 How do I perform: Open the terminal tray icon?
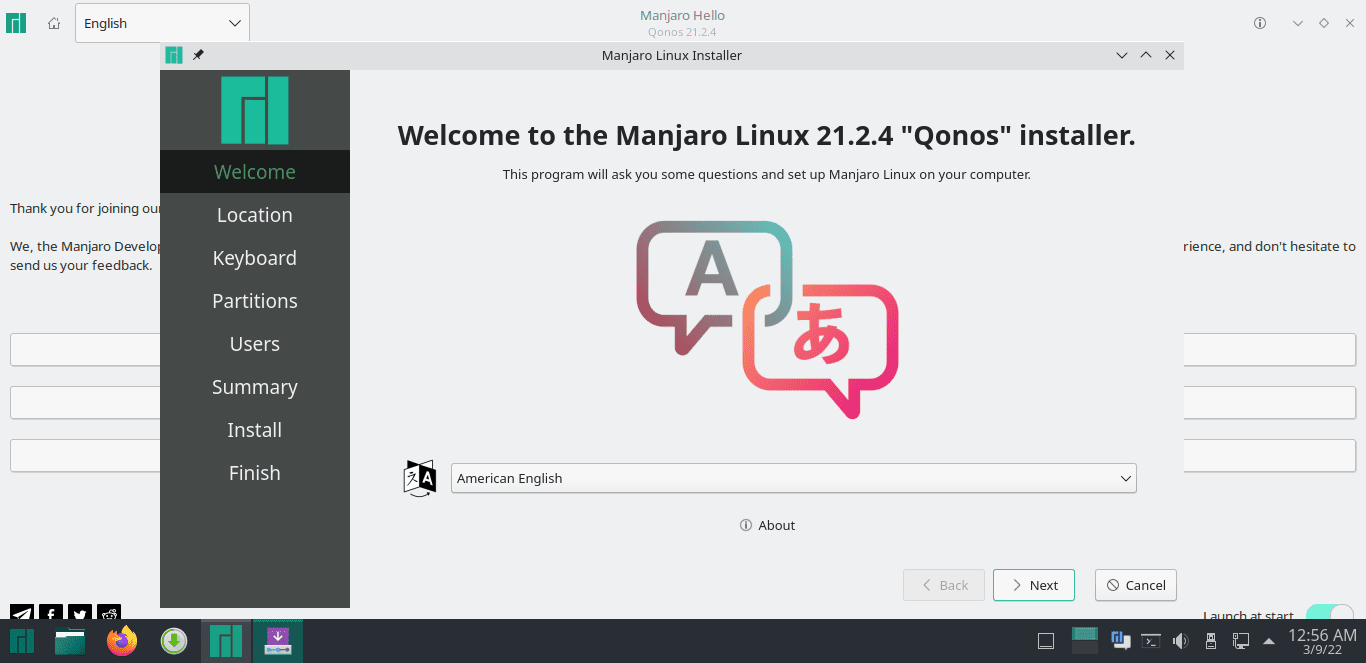1151,641
